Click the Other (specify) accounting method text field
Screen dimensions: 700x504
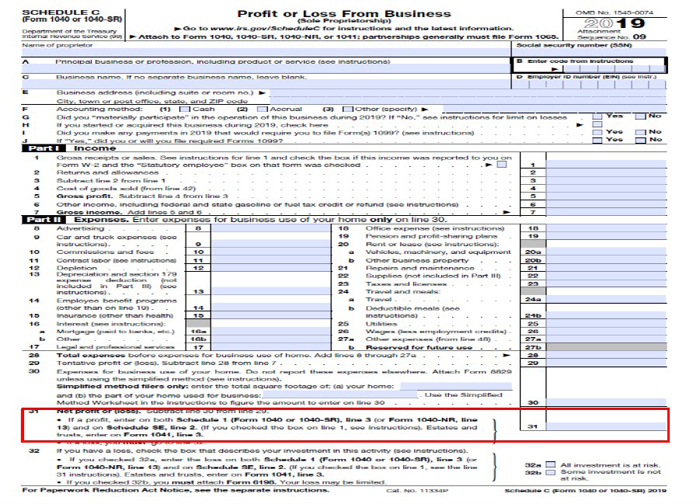point(554,108)
